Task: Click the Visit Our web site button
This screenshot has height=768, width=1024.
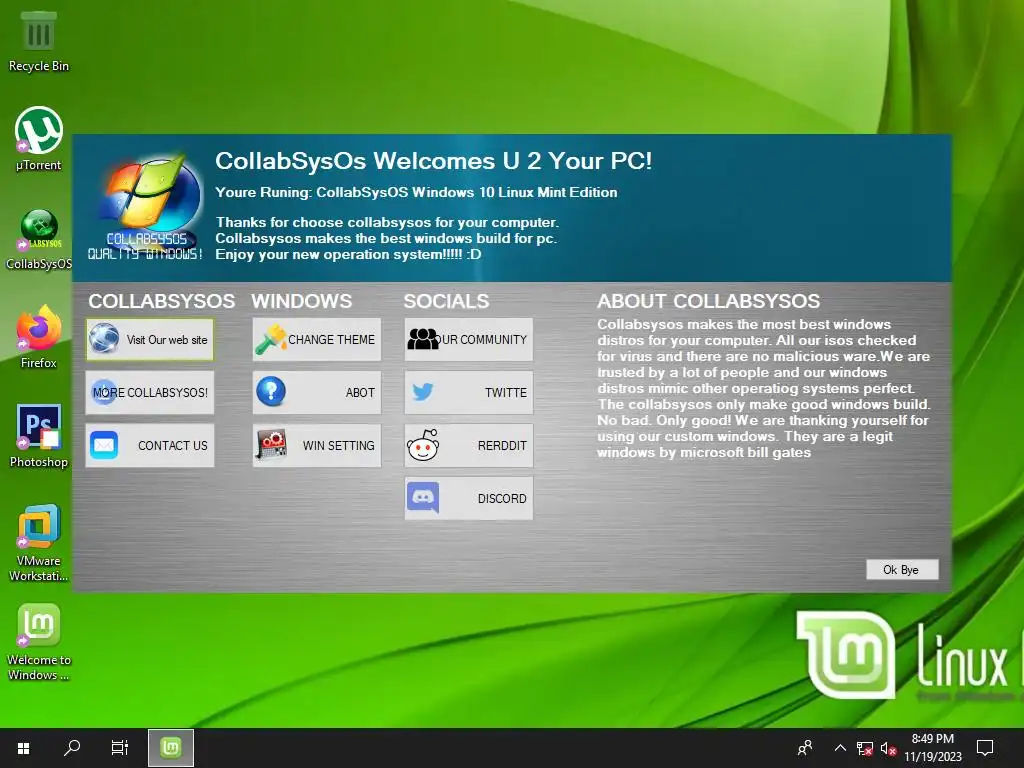Action: (150, 340)
